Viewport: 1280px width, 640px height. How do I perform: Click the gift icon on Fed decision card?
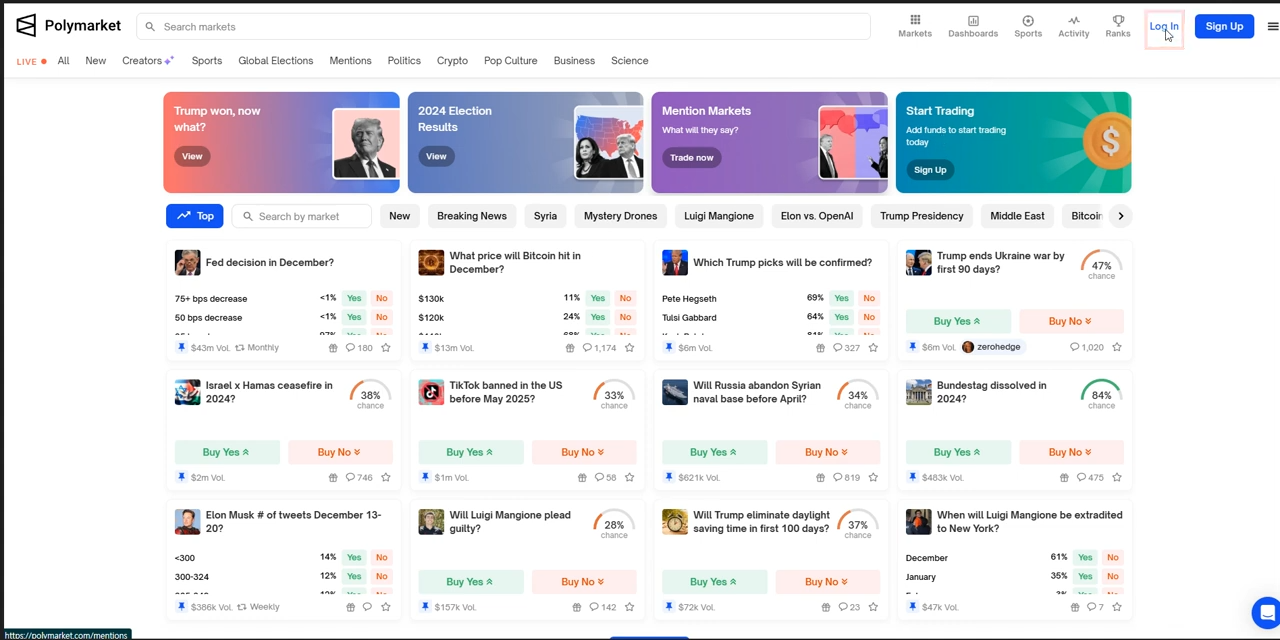(x=333, y=348)
